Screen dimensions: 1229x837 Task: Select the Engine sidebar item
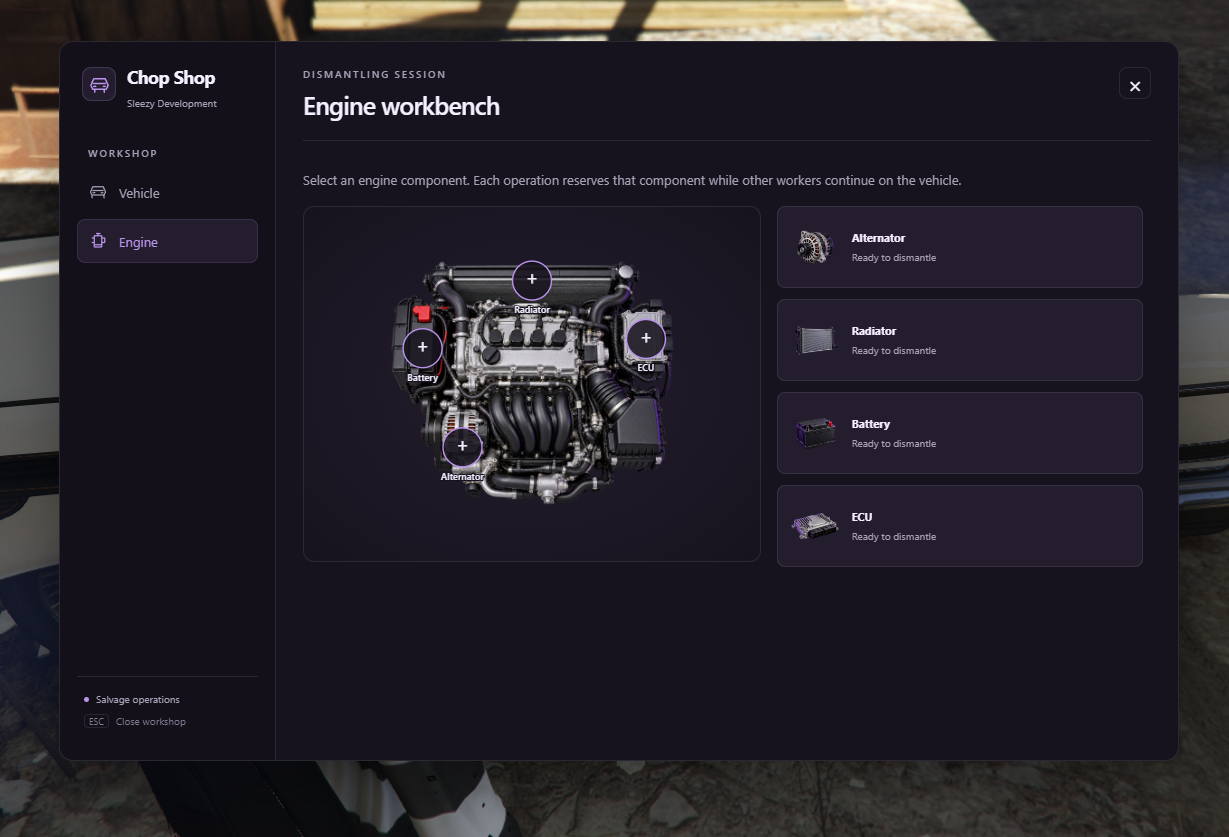tap(167, 241)
